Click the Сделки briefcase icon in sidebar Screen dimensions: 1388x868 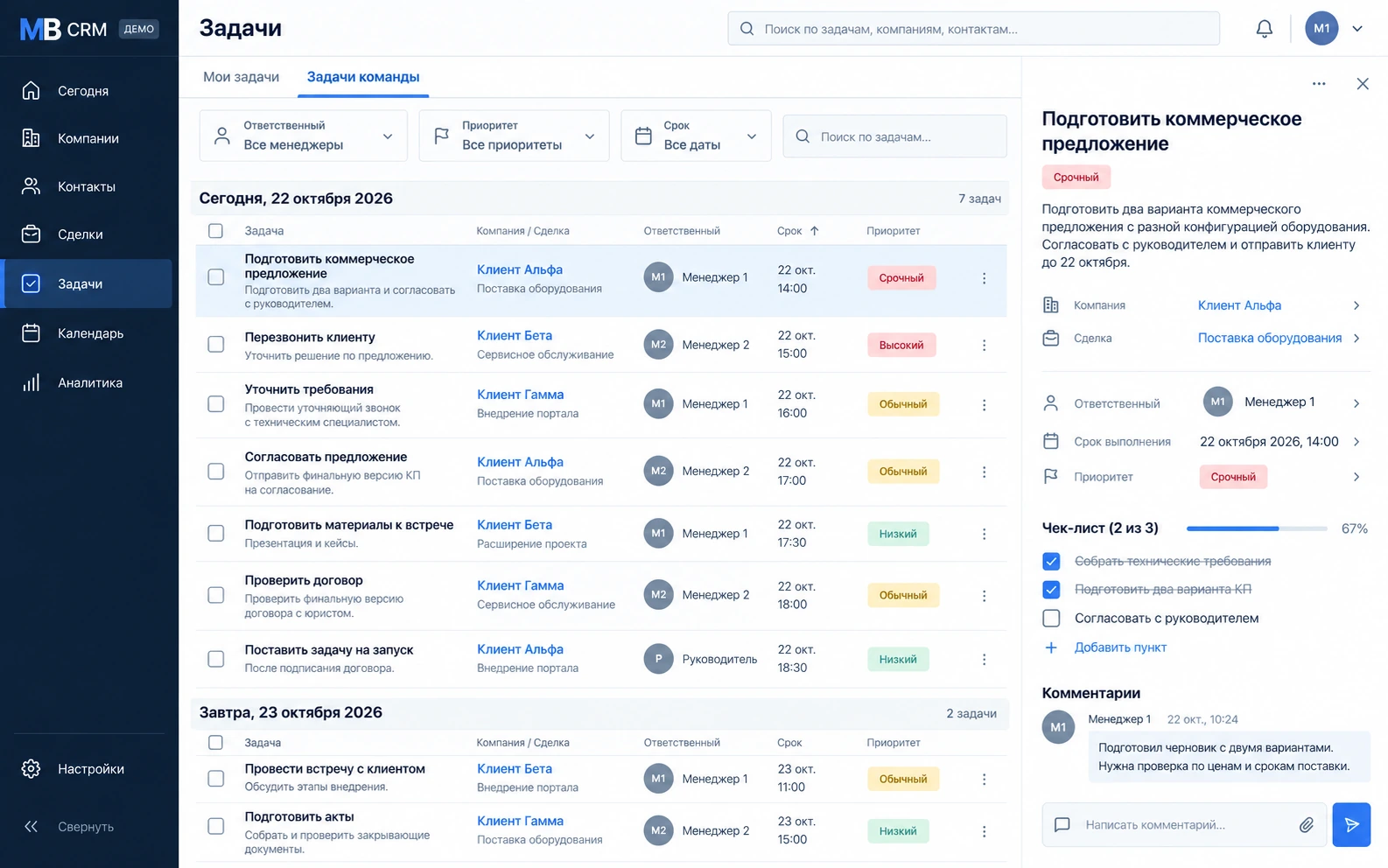31,234
